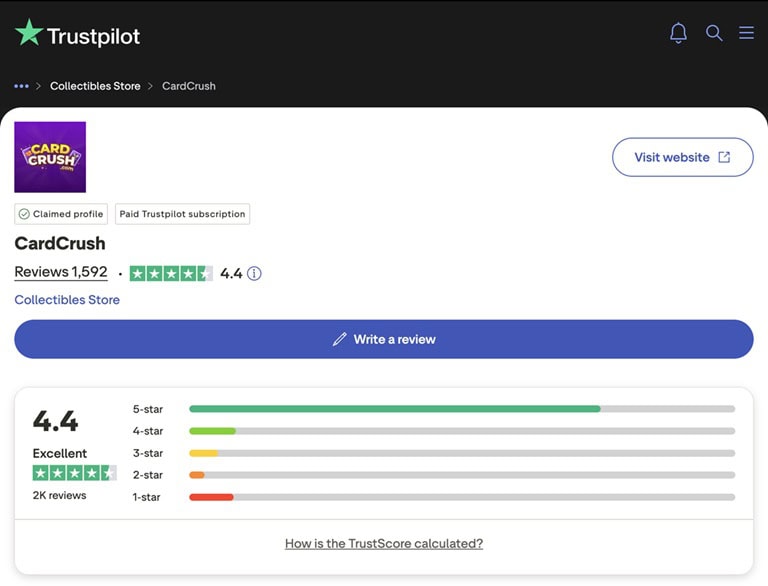Click the Claimed profile badge
Viewport: 768px width, 586px height.
click(x=61, y=214)
